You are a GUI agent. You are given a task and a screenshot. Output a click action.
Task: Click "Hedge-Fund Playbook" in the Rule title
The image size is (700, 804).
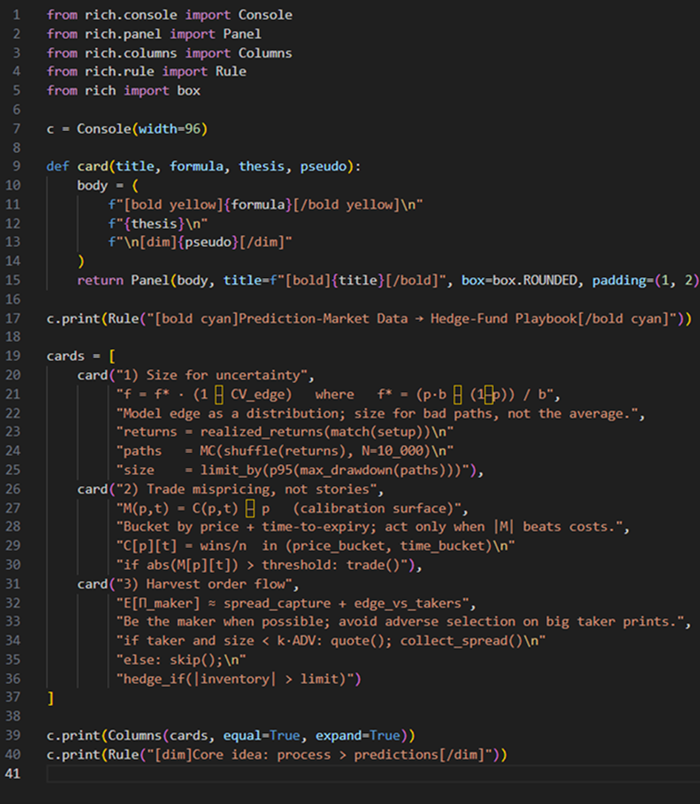pos(504,319)
